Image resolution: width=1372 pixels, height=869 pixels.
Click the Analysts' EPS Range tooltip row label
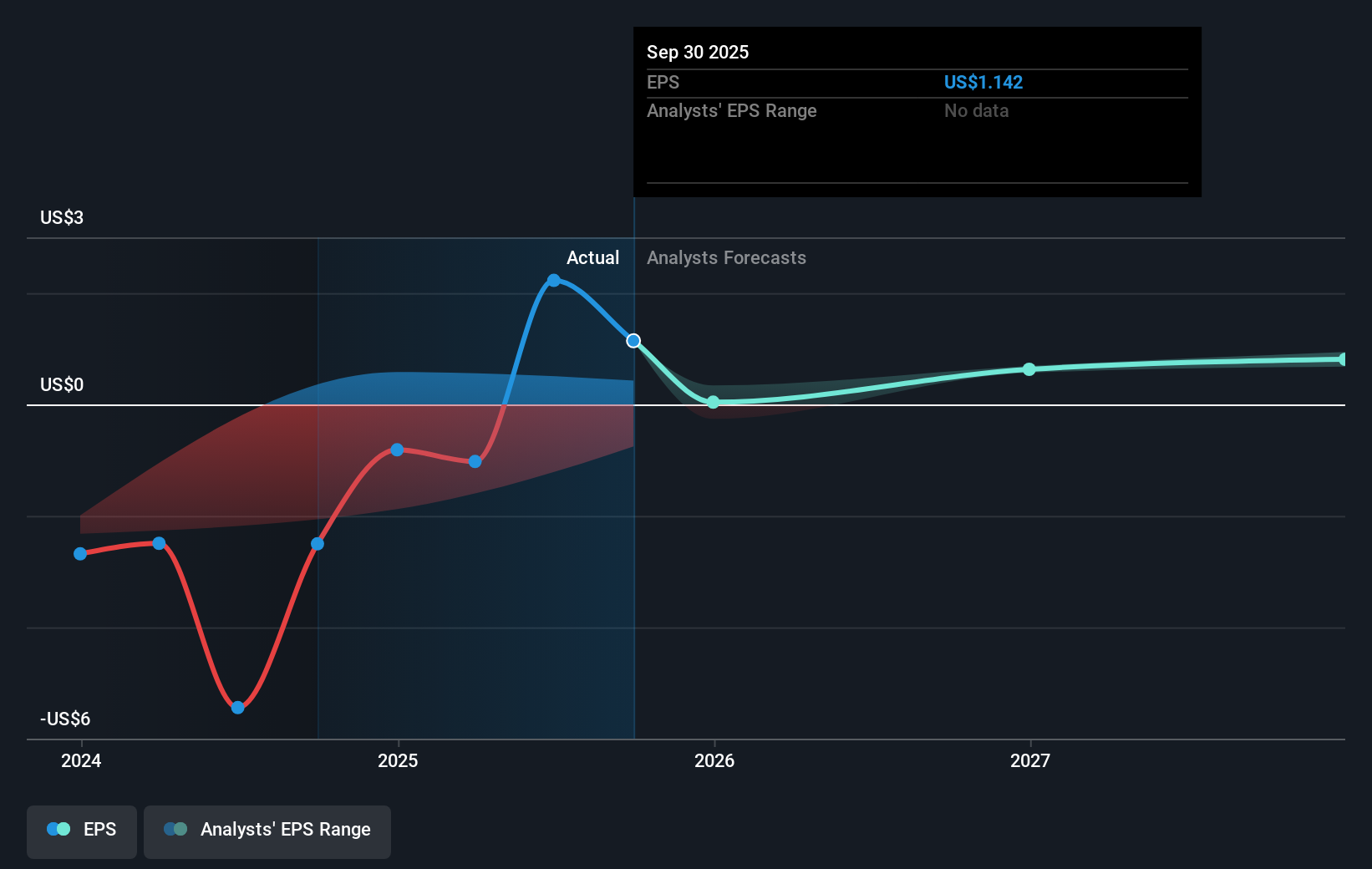pyautogui.click(x=731, y=110)
